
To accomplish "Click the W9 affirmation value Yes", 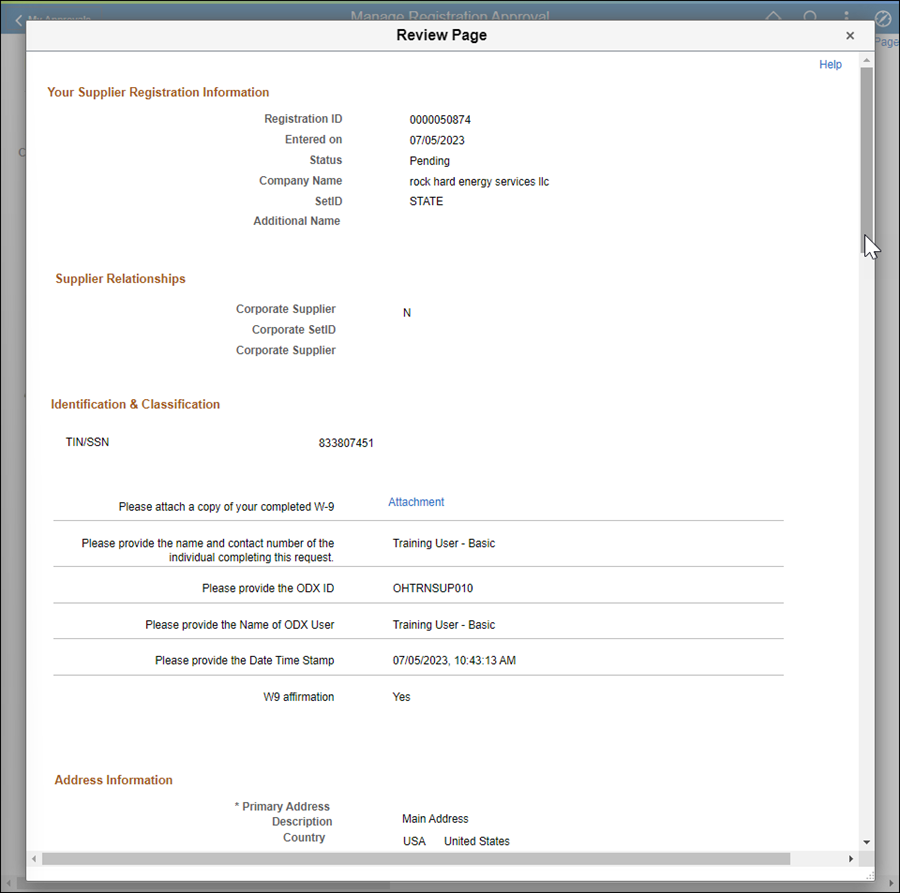I will tap(401, 697).
